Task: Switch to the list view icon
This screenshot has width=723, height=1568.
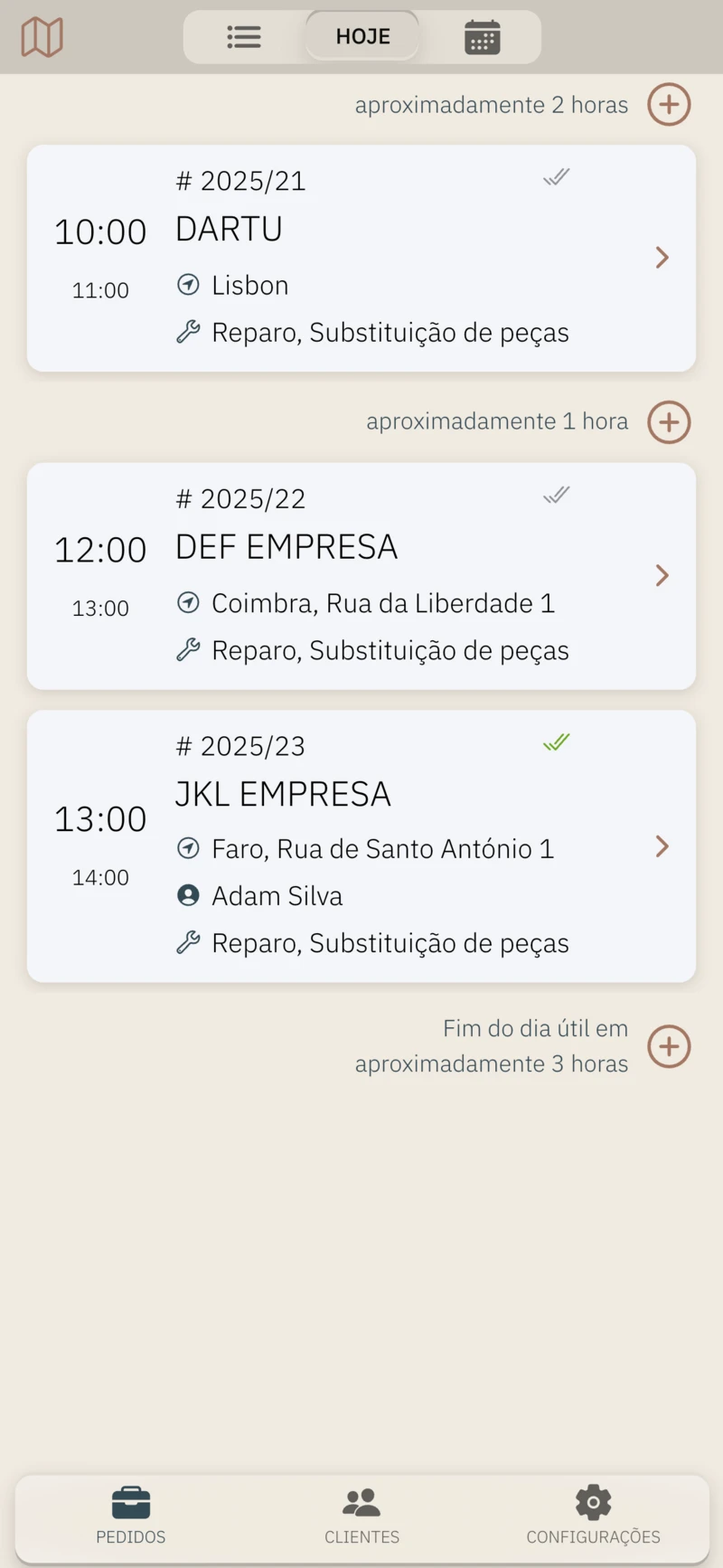Action: click(x=244, y=37)
